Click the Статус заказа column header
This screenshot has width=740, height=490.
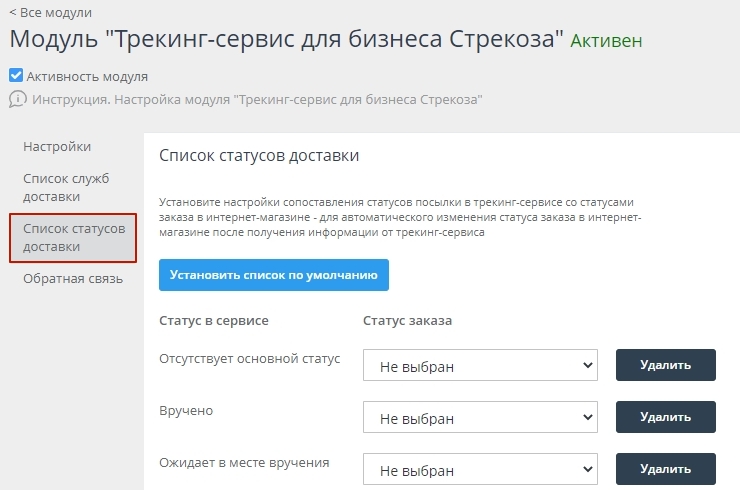(407, 321)
